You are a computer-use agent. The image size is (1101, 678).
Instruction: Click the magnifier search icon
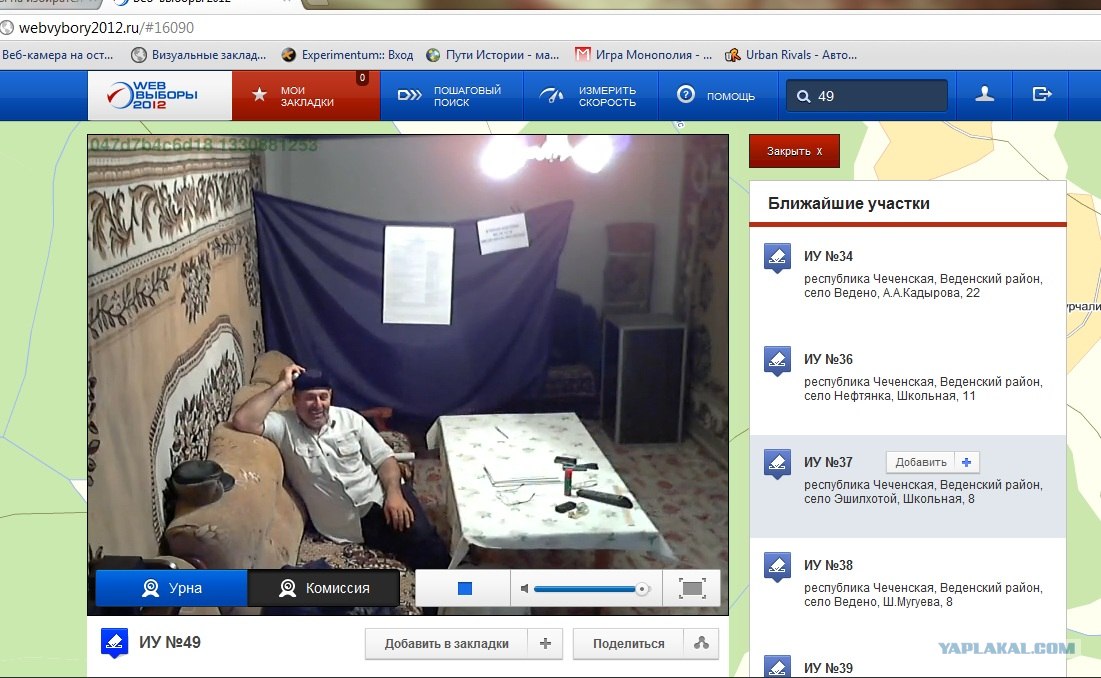point(803,96)
